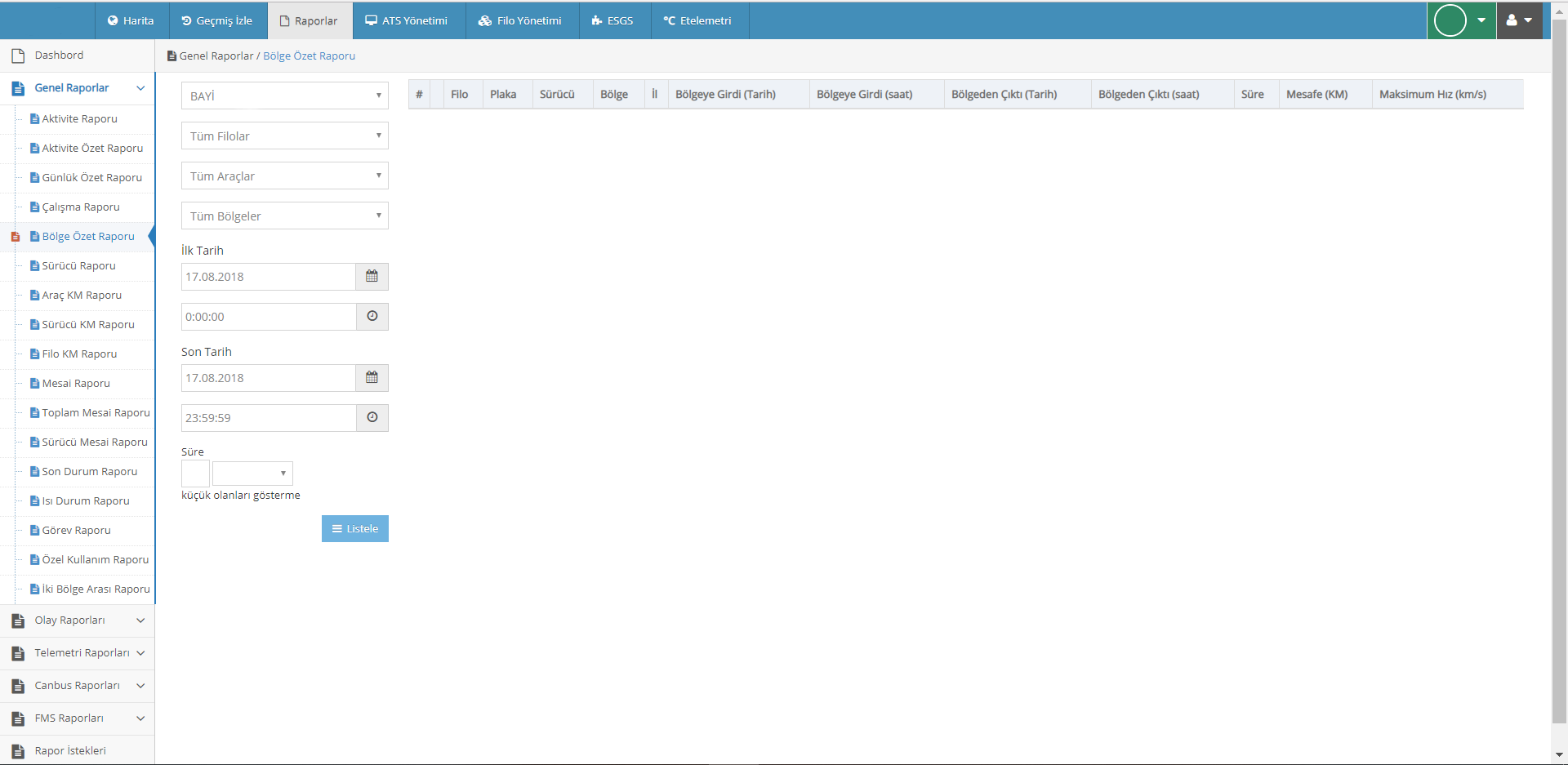Viewport: 1568px width, 765px height.
Task: Open the user profile icon menu
Action: point(1519,20)
